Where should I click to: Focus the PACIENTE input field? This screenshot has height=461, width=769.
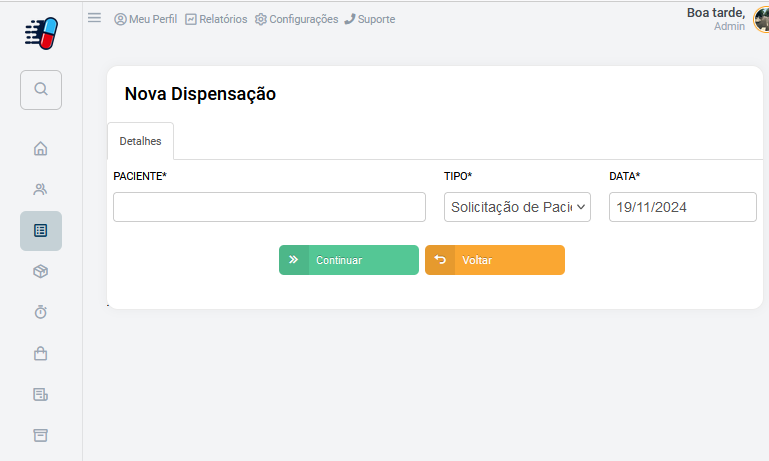(x=269, y=207)
